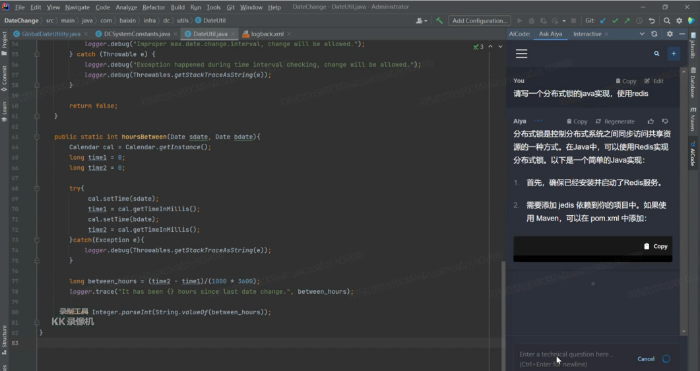Click Add Configuration button
This screenshot has width=700, height=371.
tap(479, 21)
